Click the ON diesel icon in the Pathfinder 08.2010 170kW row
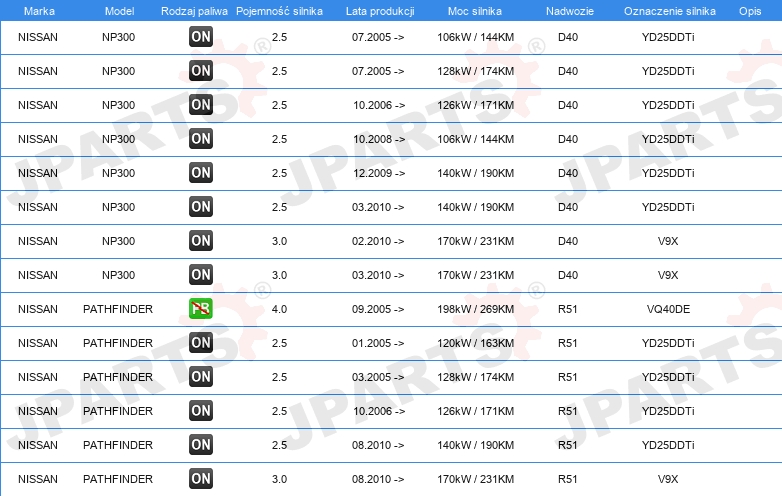 pyautogui.click(x=201, y=479)
